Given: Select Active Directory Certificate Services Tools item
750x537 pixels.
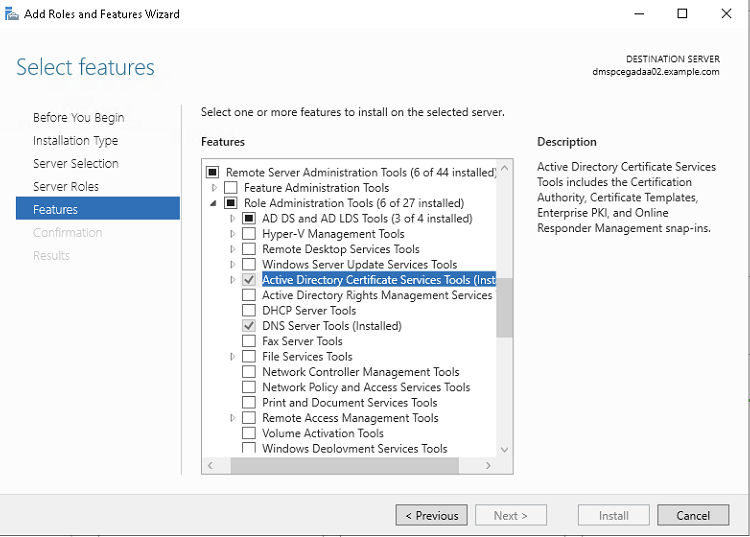Looking at the screenshot, I should click(378, 280).
